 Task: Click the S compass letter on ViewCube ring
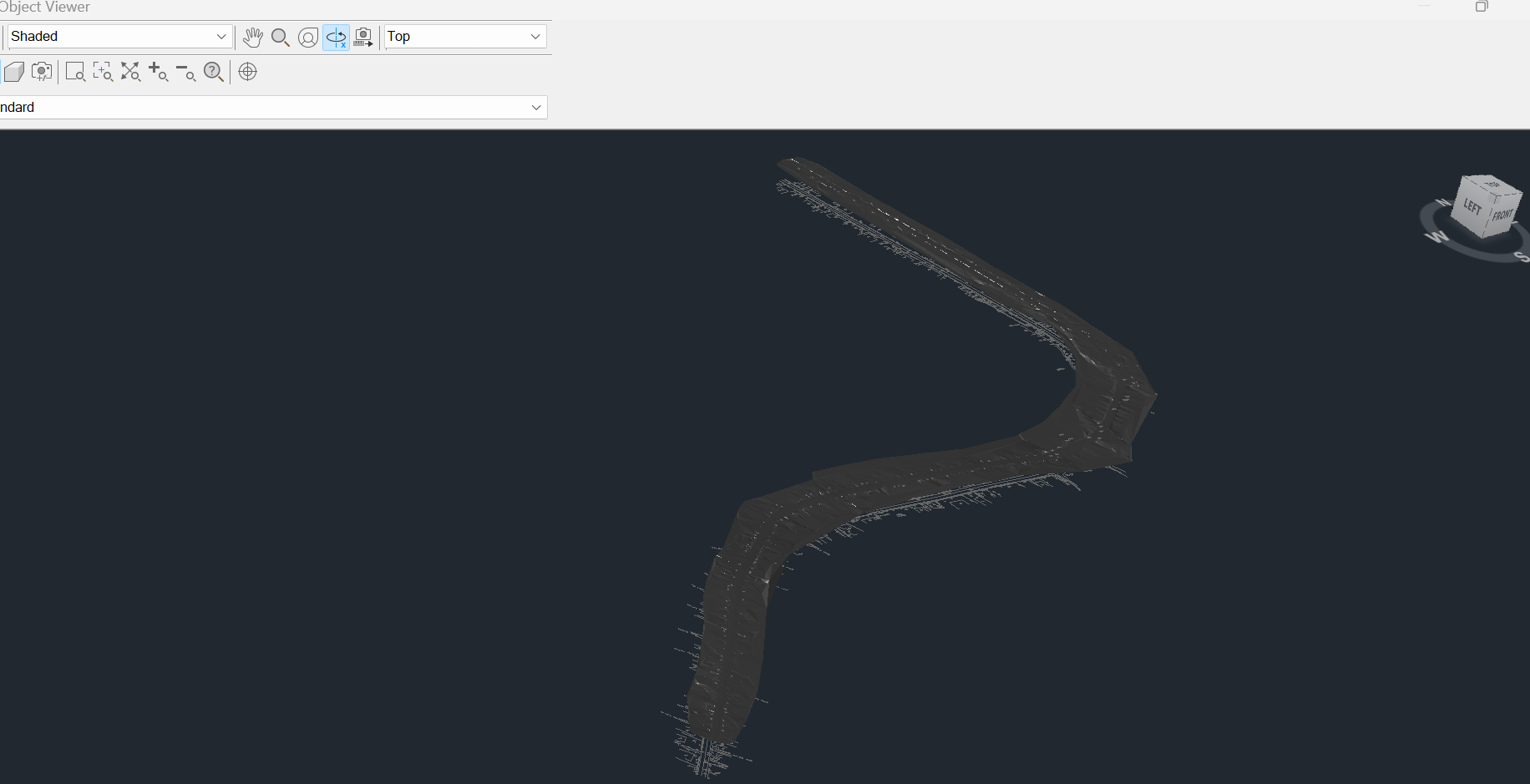[1522, 257]
